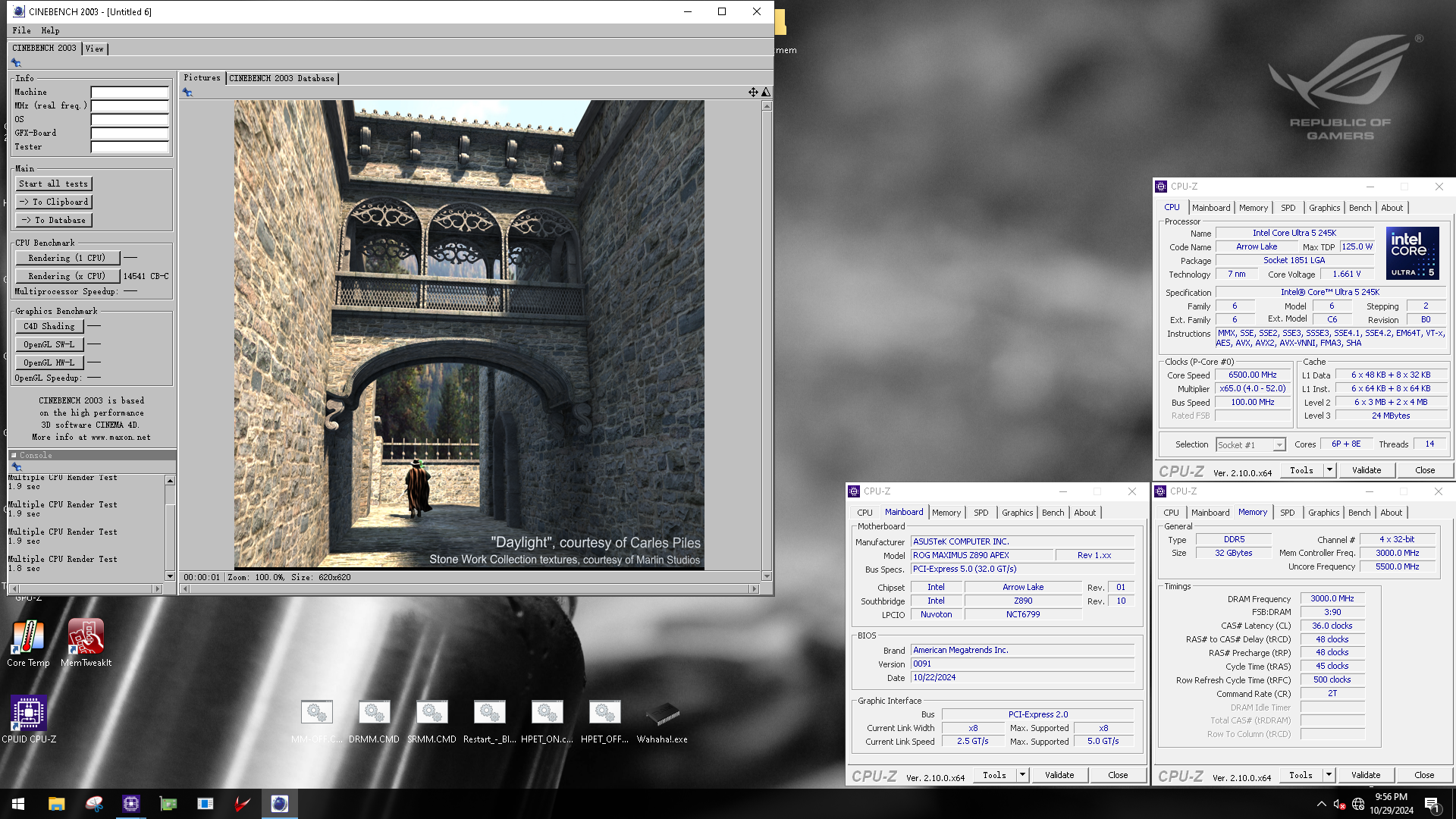Click the picture view horizontal scrollbar track
Screen dimensions: 1456x819
coord(469,588)
